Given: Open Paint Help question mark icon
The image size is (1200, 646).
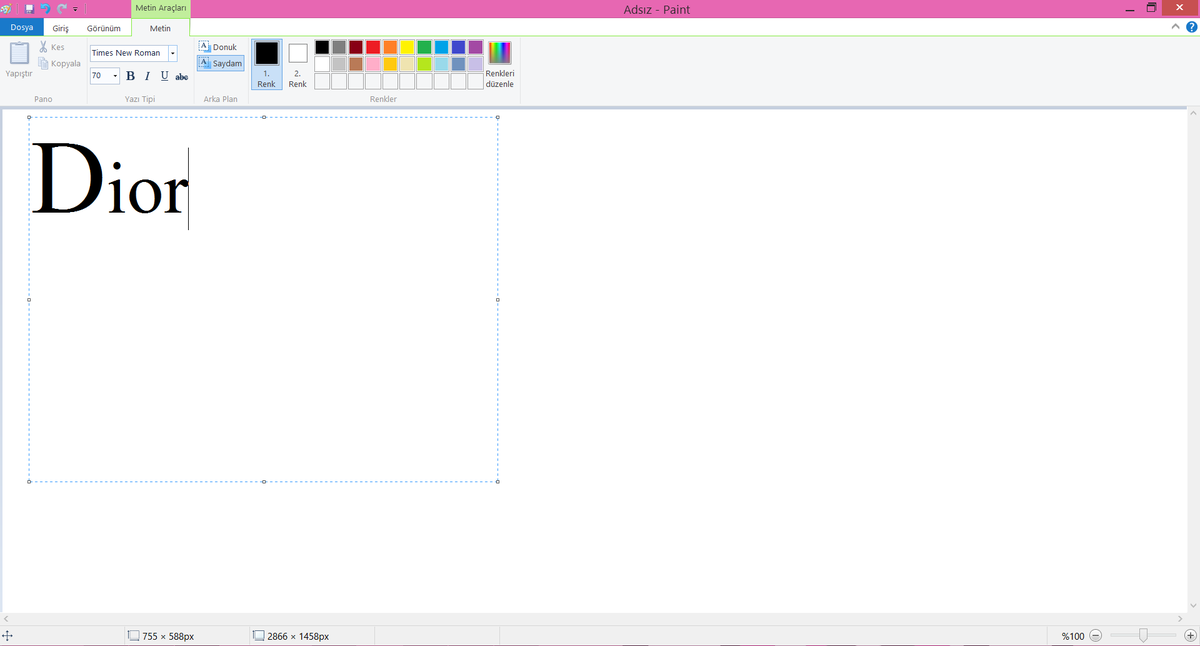Looking at the screenshot, I should pyautogui.click(x=1190, y=28).
